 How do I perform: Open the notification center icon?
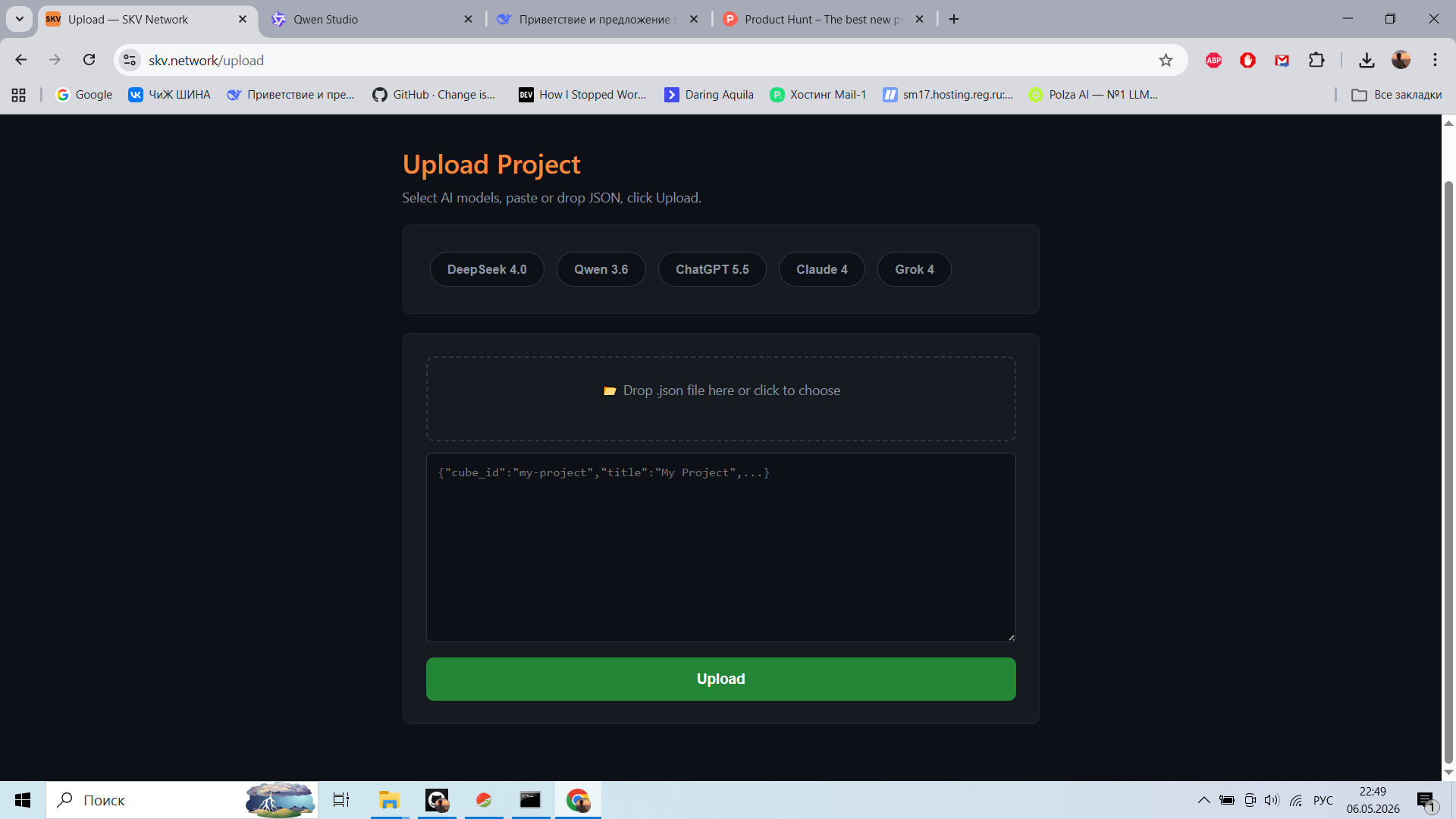1427,801
